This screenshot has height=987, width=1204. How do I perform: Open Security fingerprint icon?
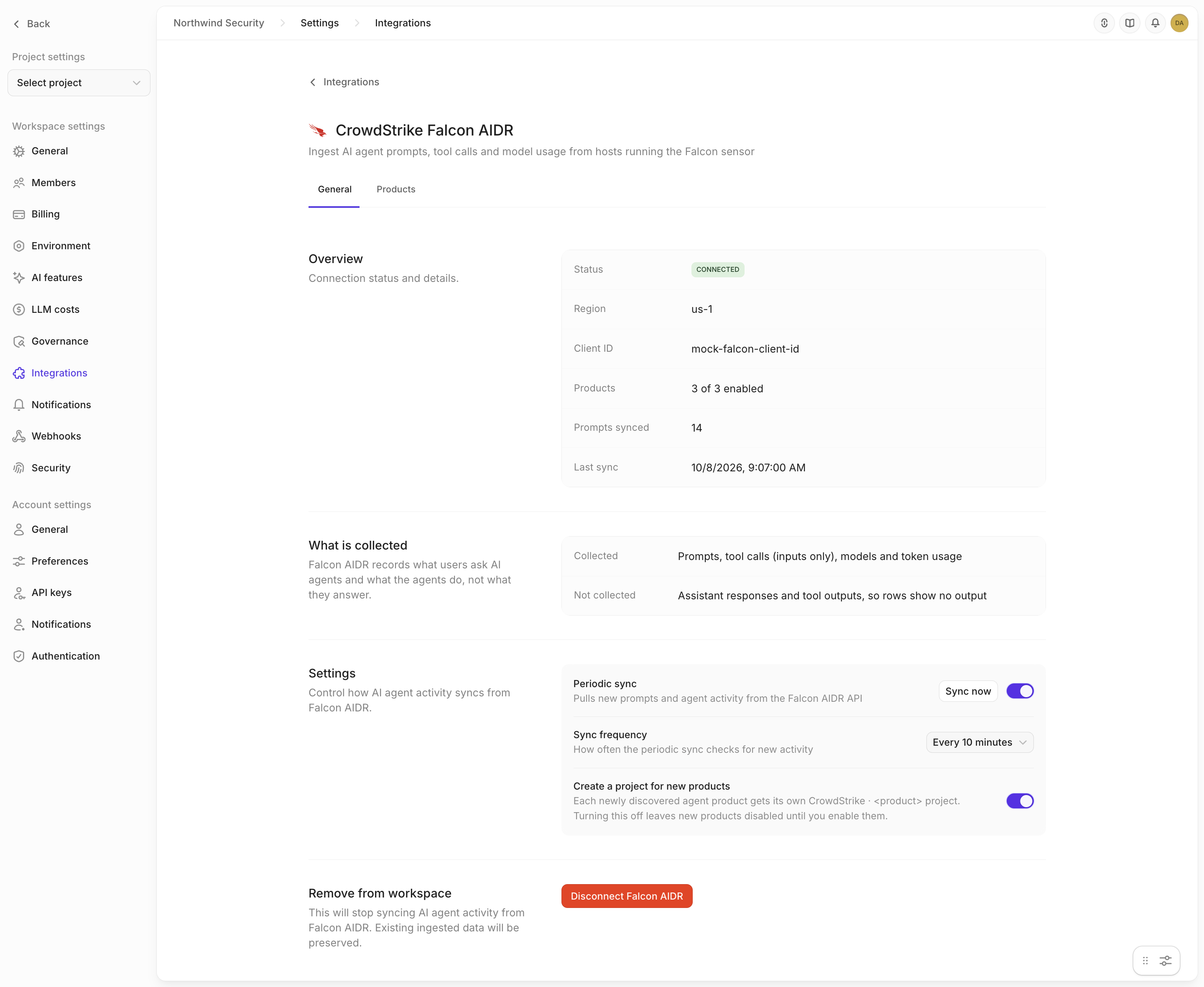click(x=19, y=468)
